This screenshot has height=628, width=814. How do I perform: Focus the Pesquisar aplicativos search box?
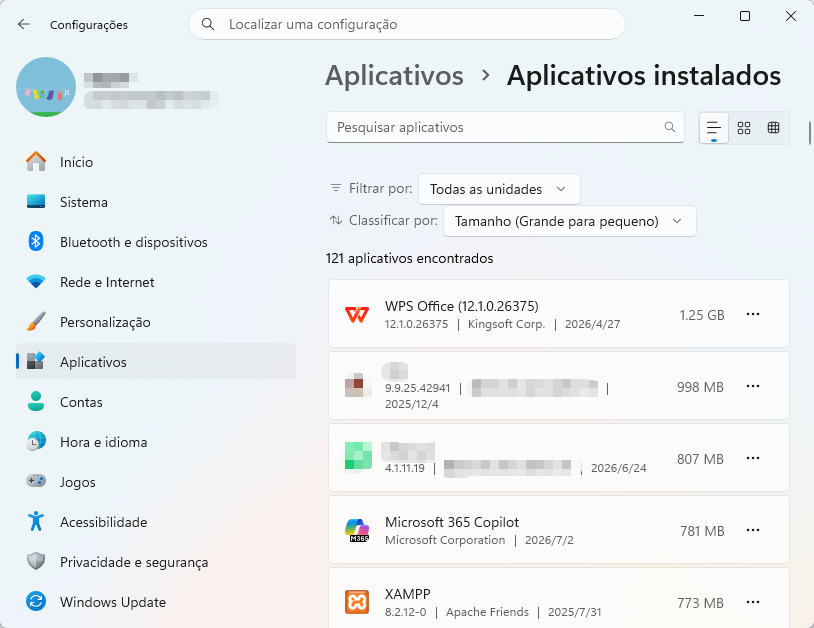[x=505, y=127]
